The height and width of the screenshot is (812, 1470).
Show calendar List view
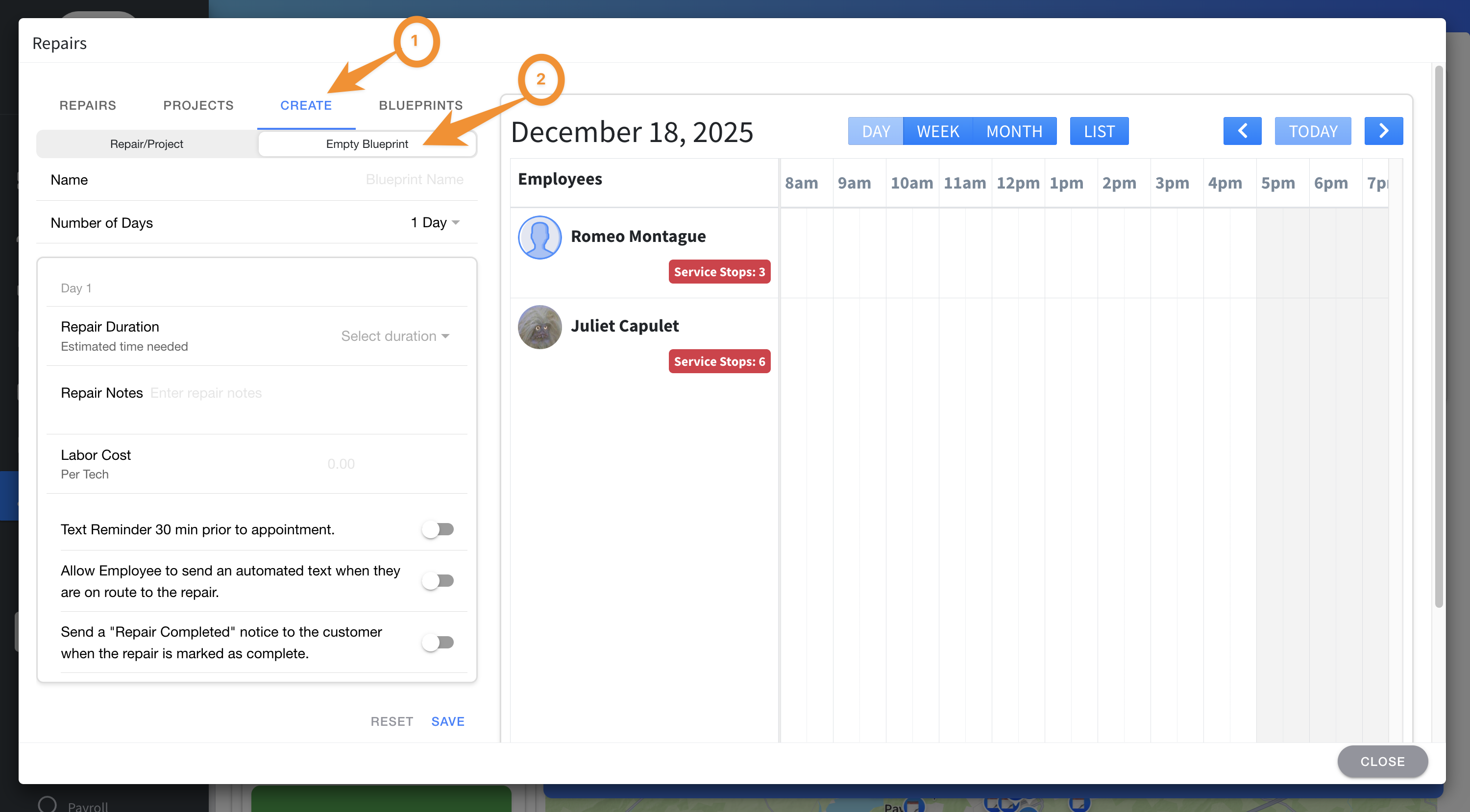point(1099,131)
